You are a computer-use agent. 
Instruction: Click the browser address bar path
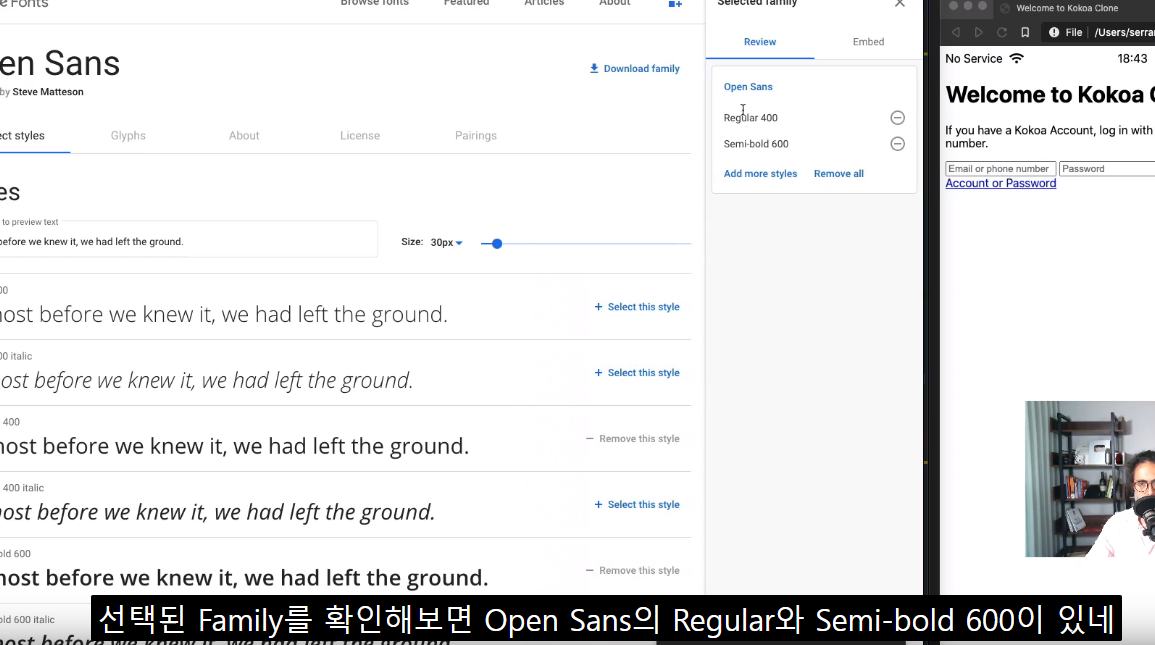(x=1124, y=32)
